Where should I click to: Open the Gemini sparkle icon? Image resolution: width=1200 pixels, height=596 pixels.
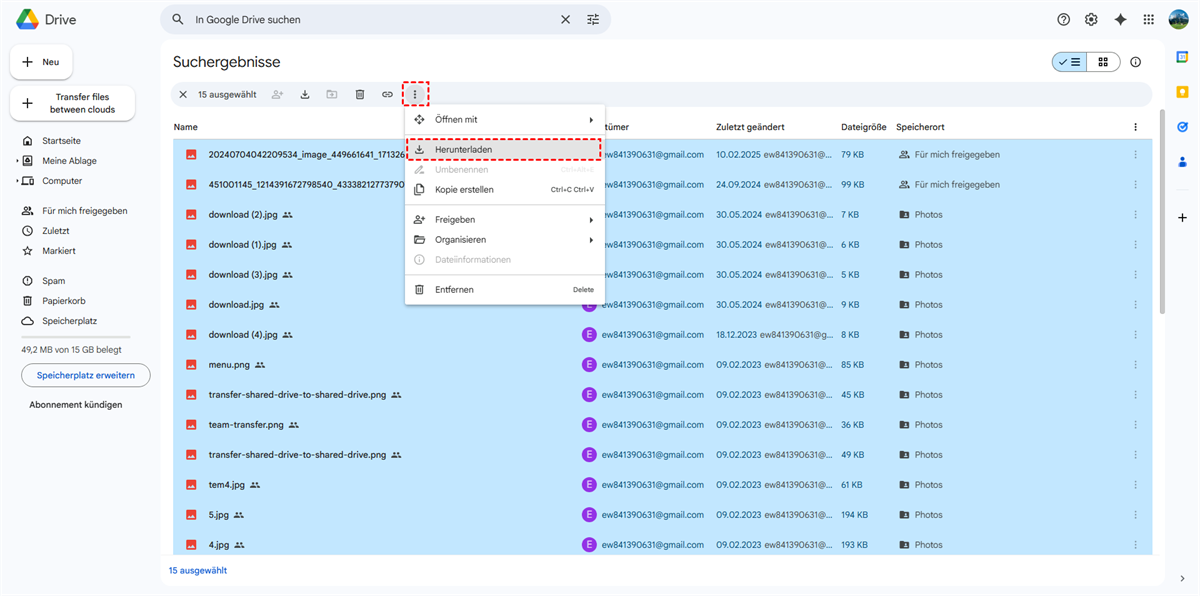click(x=1120, y=19)
